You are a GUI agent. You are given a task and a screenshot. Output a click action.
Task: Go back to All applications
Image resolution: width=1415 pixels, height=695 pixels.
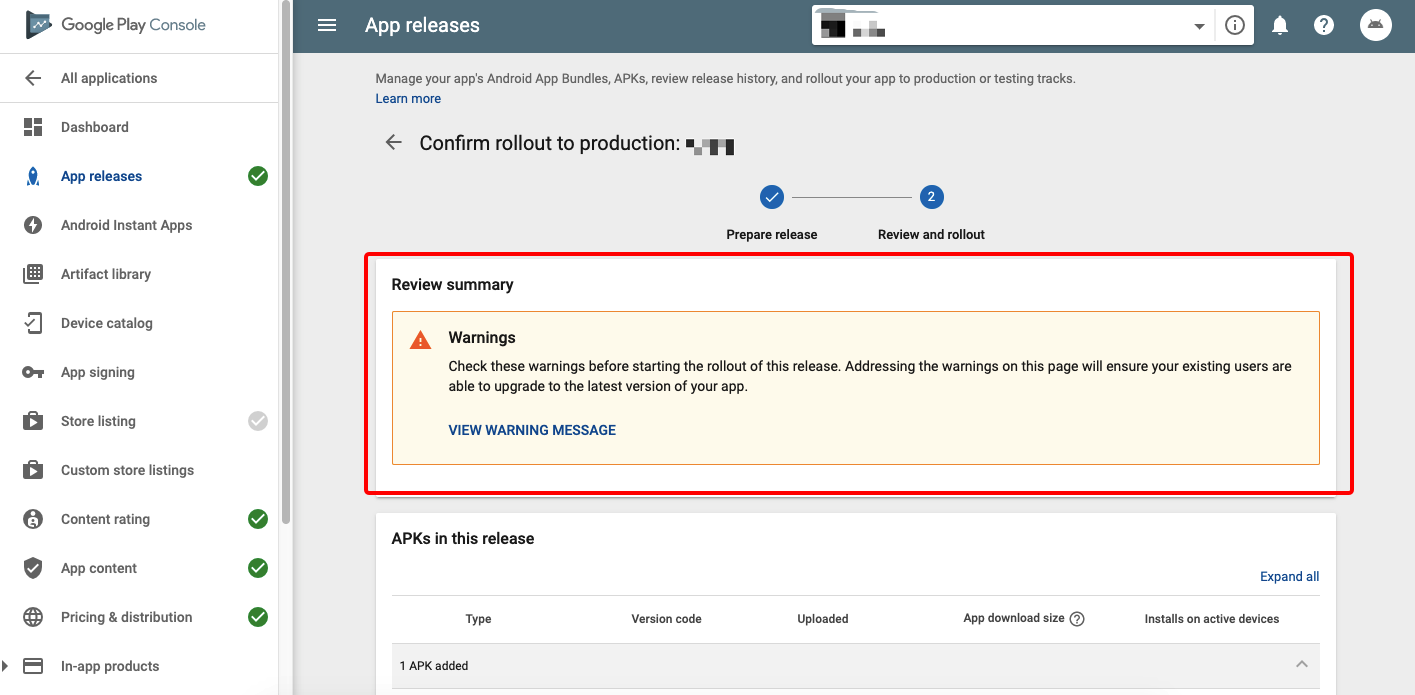108,78
